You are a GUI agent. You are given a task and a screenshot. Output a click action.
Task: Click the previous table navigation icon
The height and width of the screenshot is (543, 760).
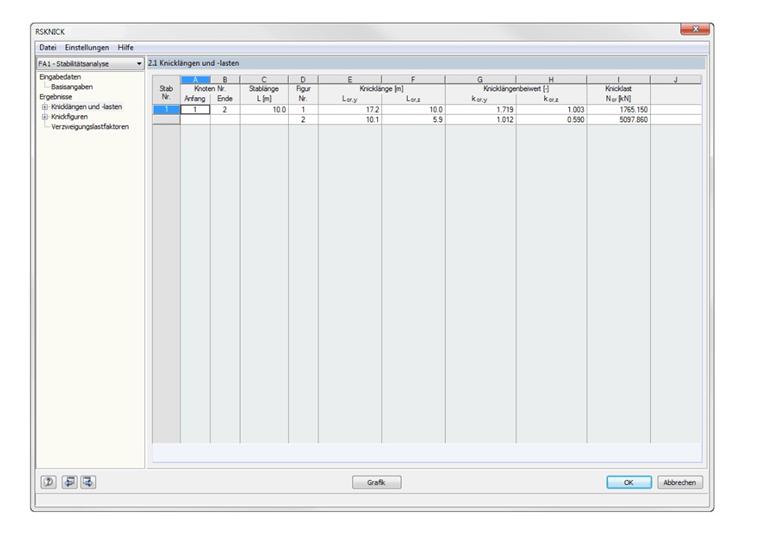pyautogui.click(x=69, y=482)
